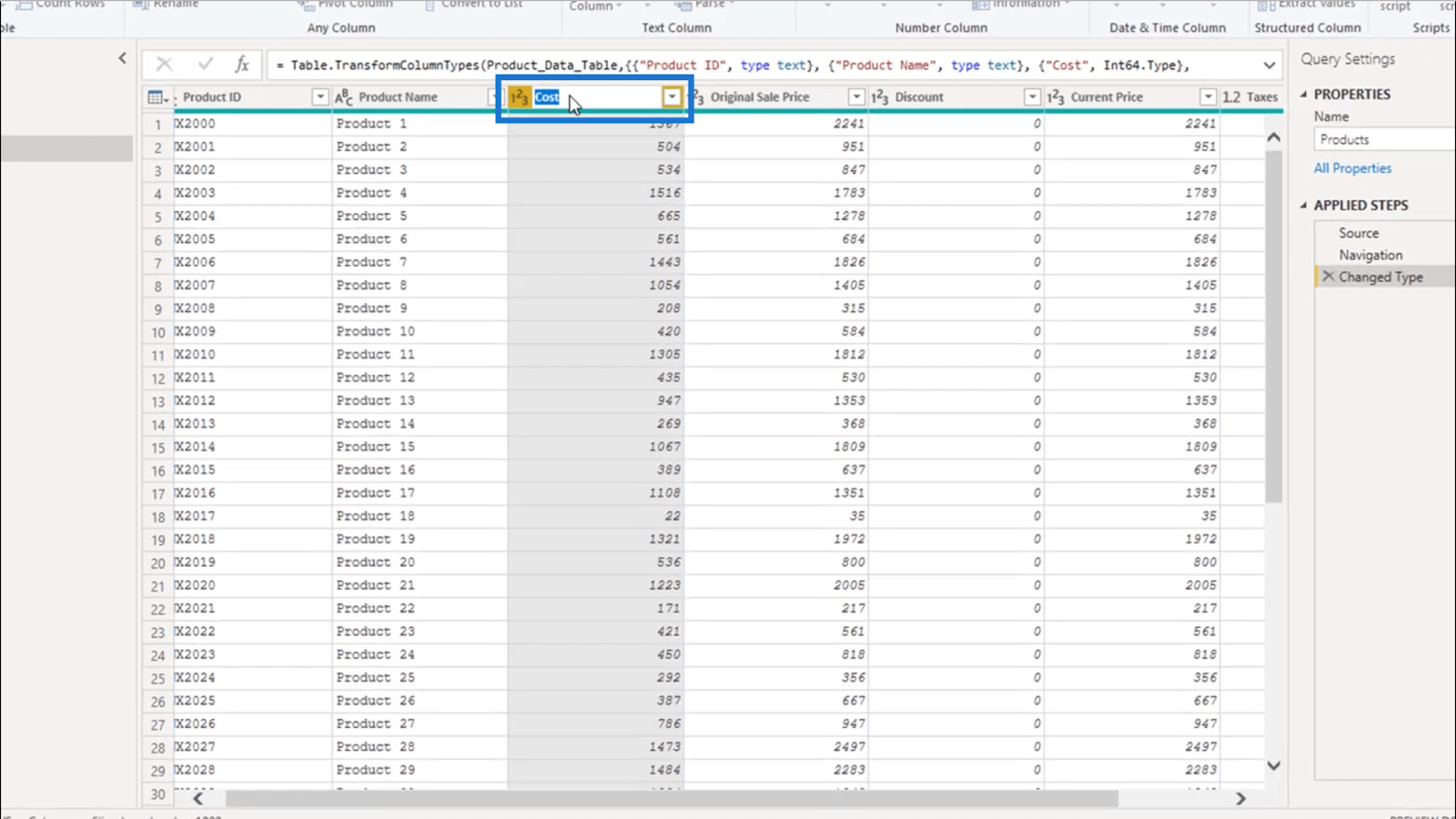Click the horizontal scrollbar thumb

click(672, 798)
